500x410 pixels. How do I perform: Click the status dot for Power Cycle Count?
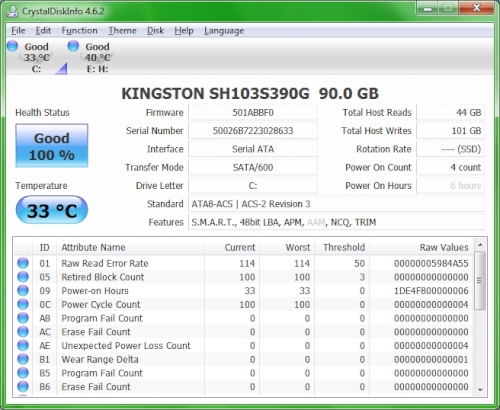pyautogui.click(x=23, y=304)
